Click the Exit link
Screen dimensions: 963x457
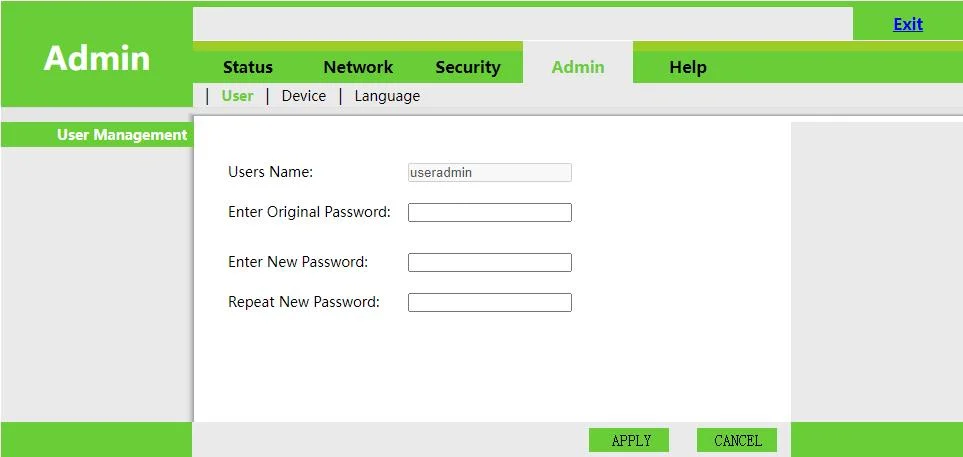(x=907, y=24)
